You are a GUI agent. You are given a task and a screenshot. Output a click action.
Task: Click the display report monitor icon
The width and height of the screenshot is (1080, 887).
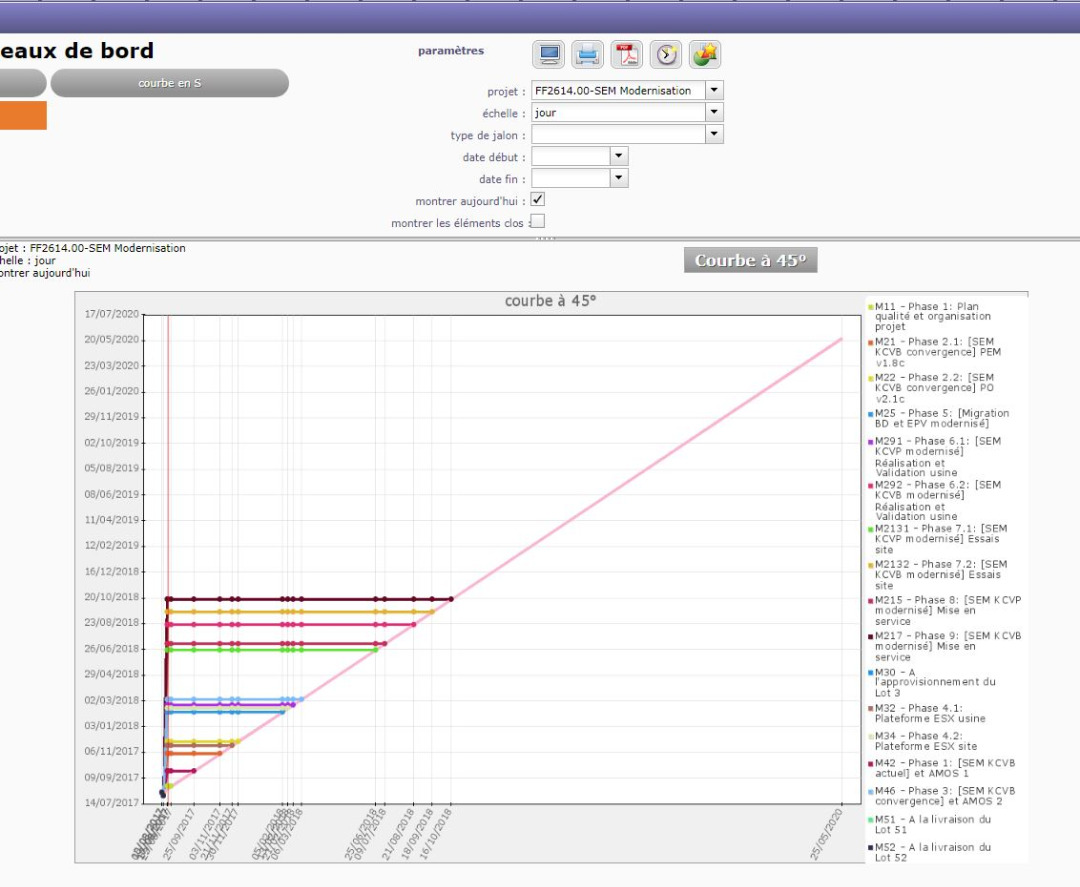(549, 54)
